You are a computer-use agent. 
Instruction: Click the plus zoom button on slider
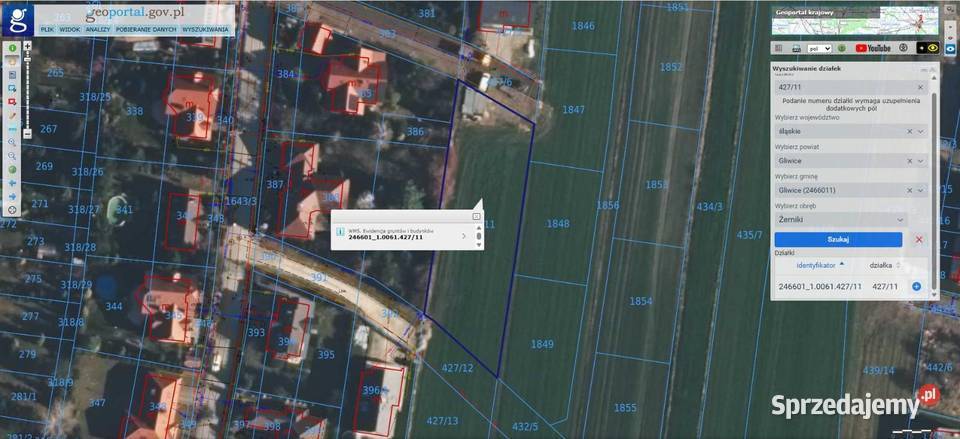(28, 45)
